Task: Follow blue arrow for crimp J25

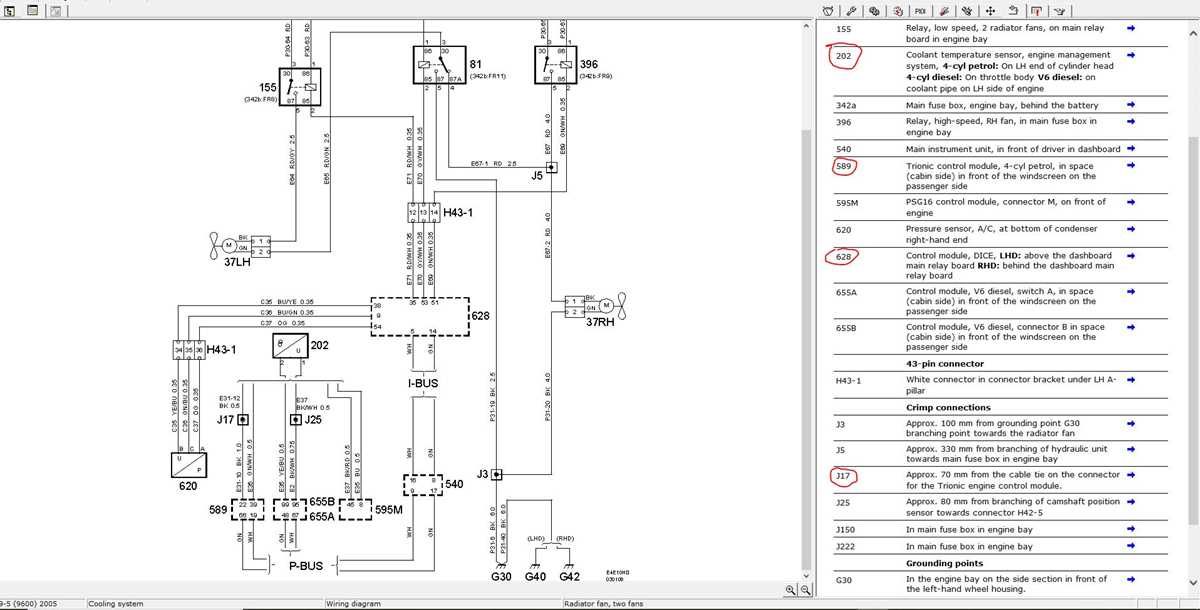Action: click(x=1130, y=502)
